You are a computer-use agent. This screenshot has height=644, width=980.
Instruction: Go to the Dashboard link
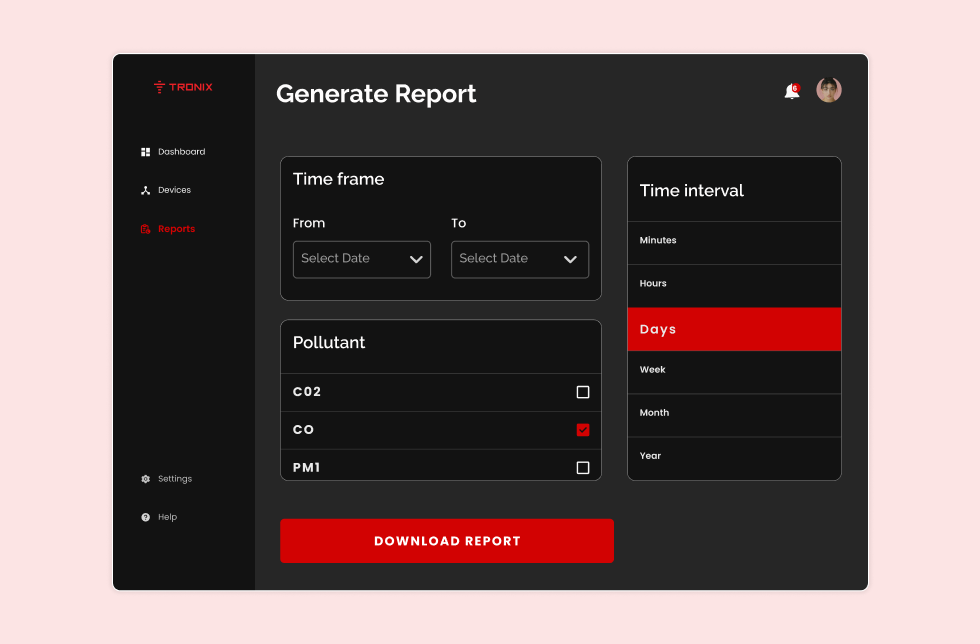pos(181,152)
